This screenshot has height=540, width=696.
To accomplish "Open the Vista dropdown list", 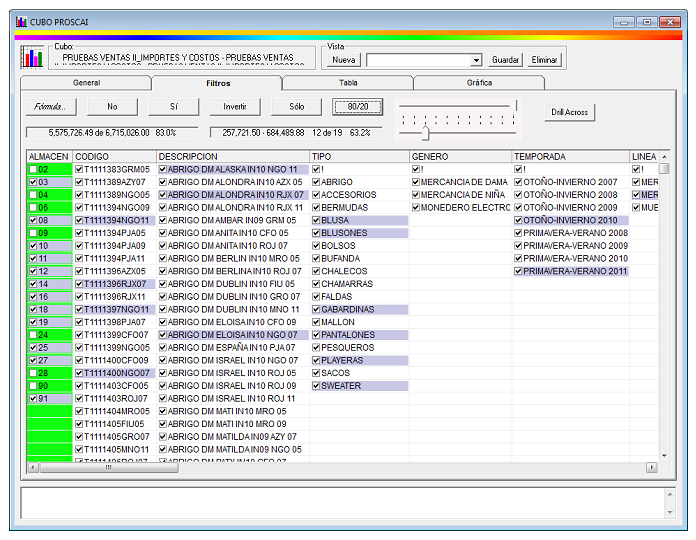I will (x=476, y=60).
